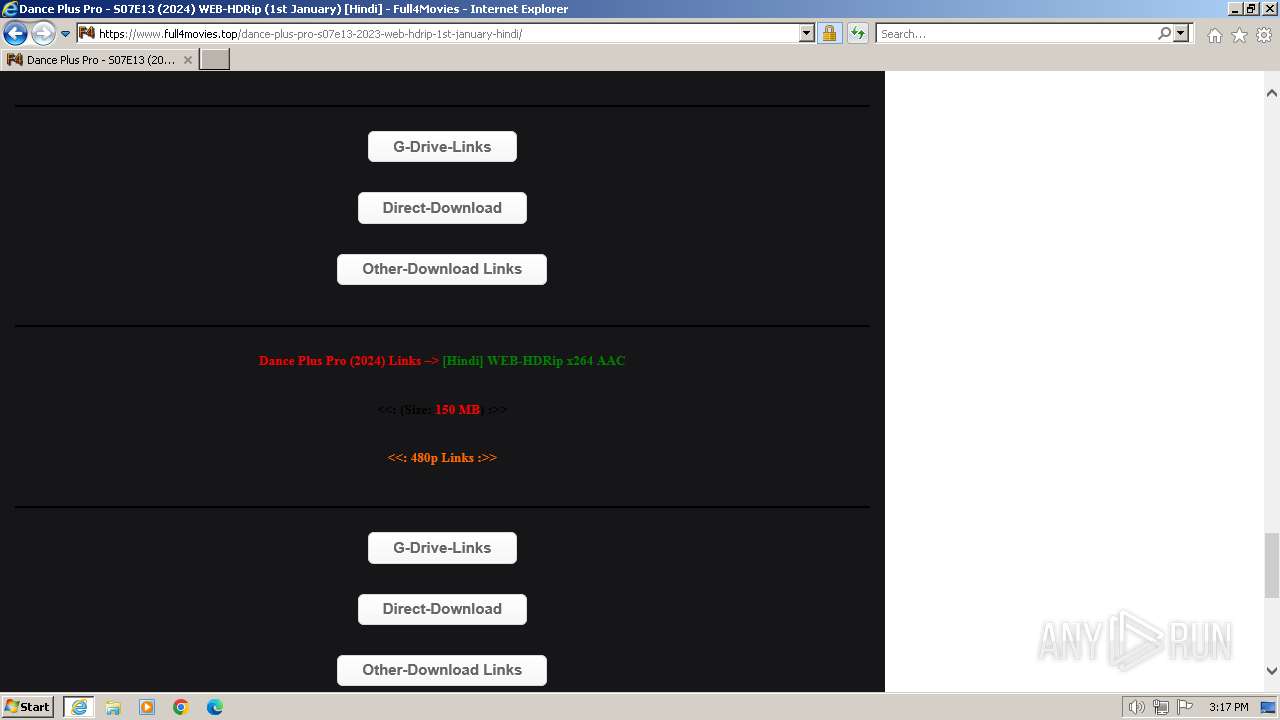The height and width of the screenshot is (720, 1280).
Task: Open File Explorer from taskbar
Action: tap(113, 707)
